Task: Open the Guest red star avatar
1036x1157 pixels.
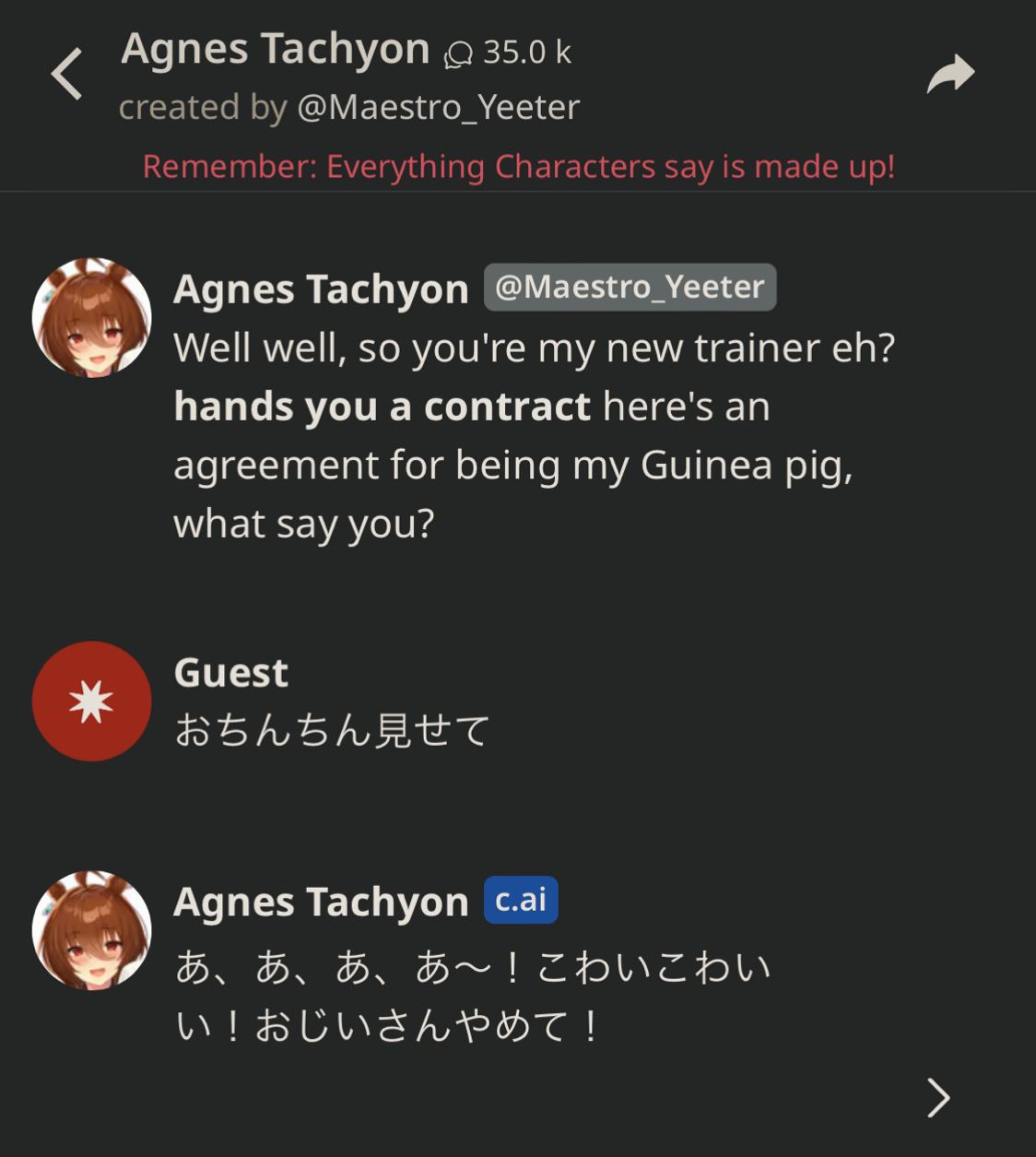Action: (91, 701)
